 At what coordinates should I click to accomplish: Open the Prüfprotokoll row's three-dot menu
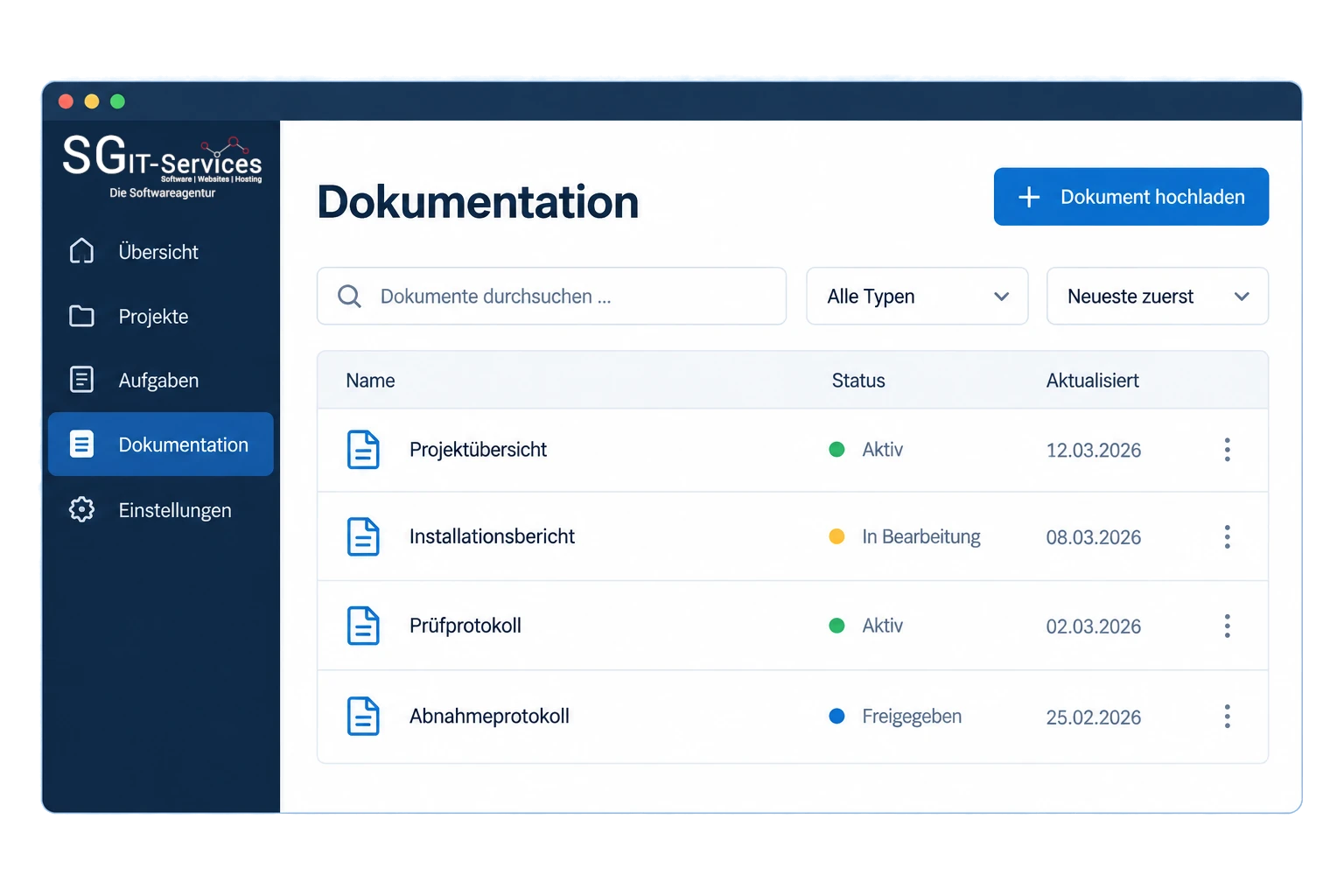tap(1228, 626)
